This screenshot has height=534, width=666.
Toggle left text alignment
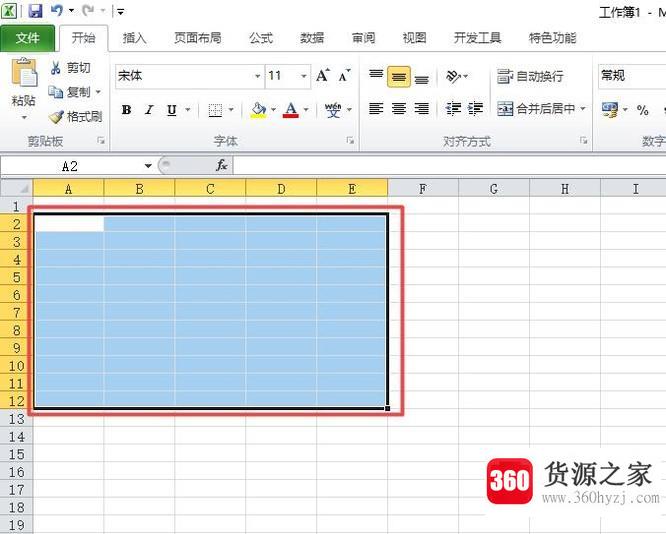click(x=376, y=109)
